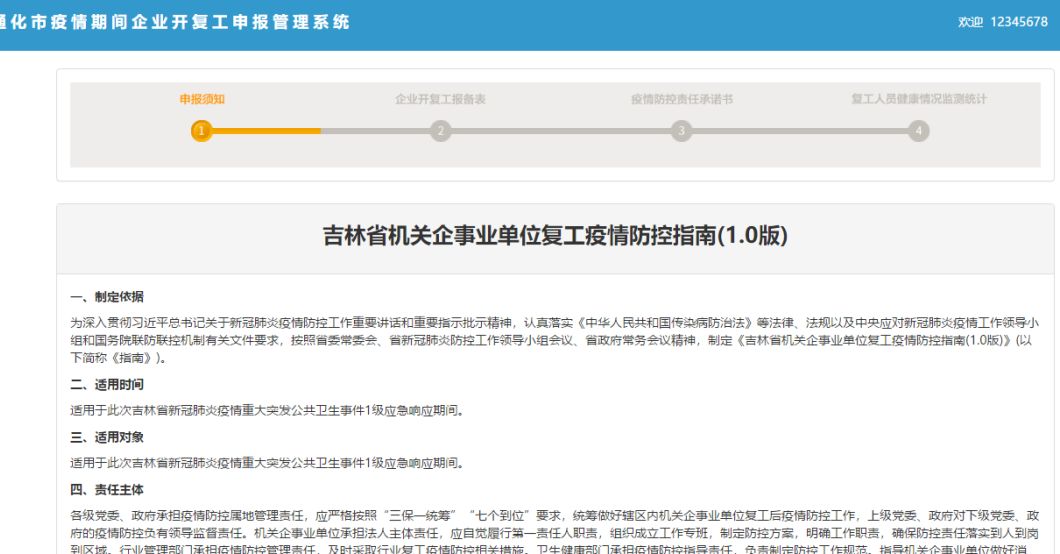This screenshot has height=554, width=1060.
Task: Click the step 4 circle marker
Action: pos(918,130)
